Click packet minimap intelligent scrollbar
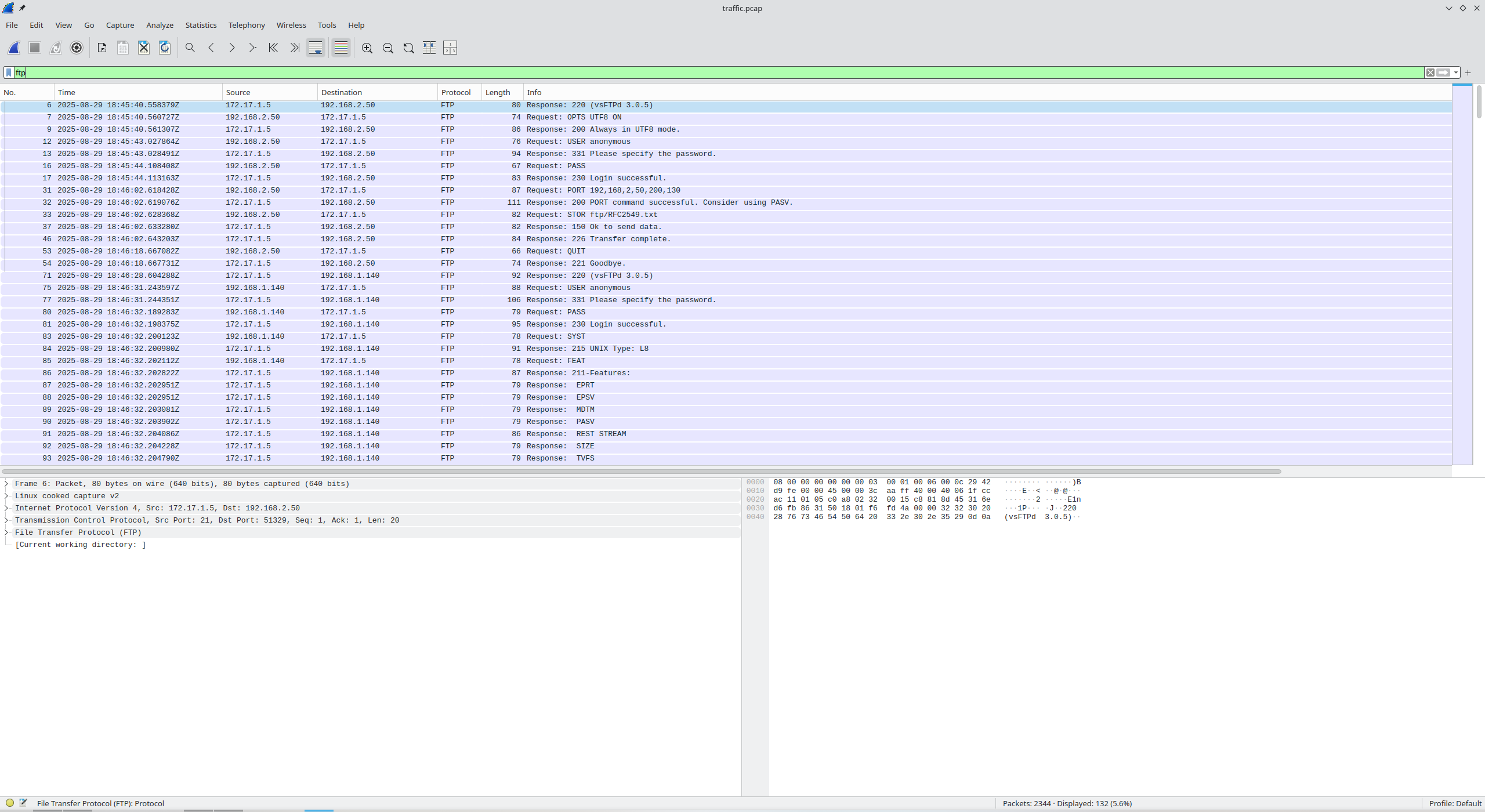1485x812 pixels. point(1462,274)
